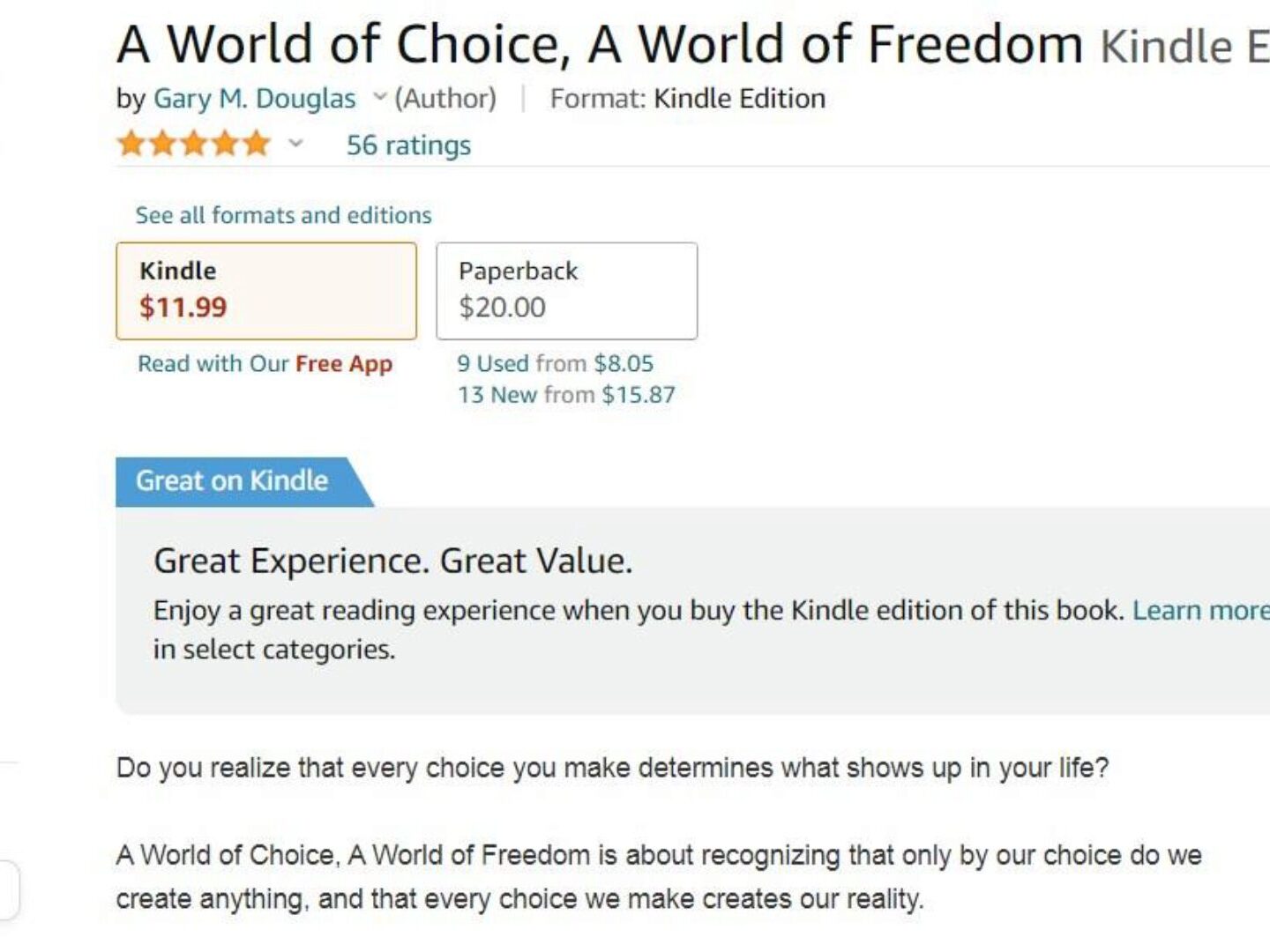Click the Great on Kindle badge

232,481
